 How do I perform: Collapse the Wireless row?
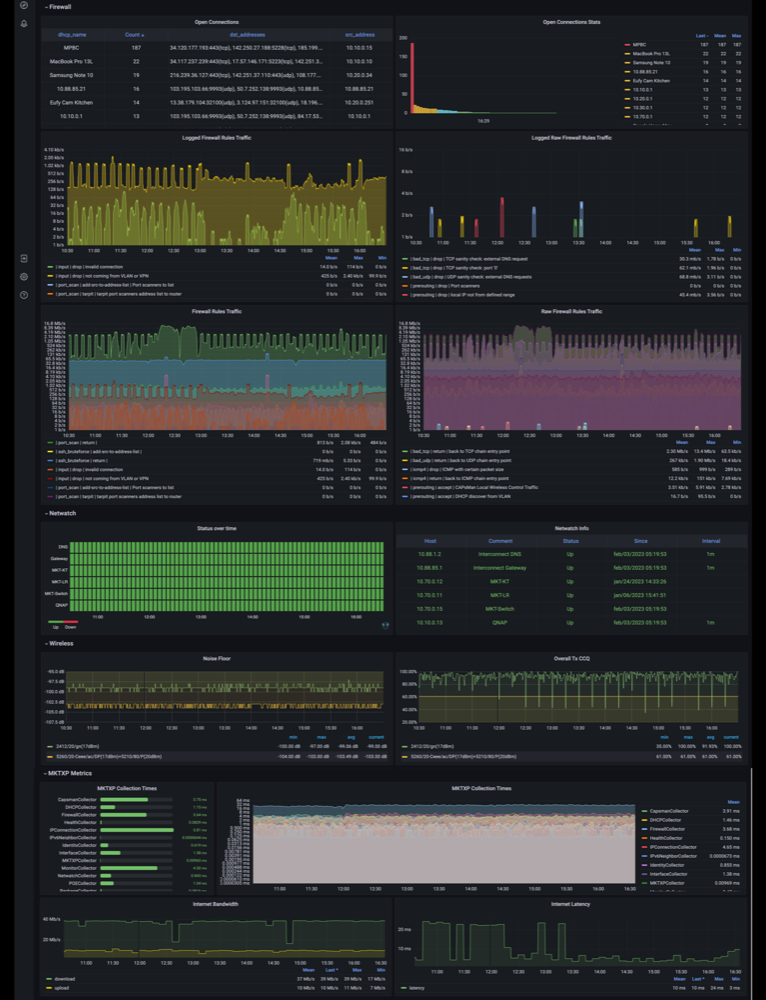pos(59,643)
